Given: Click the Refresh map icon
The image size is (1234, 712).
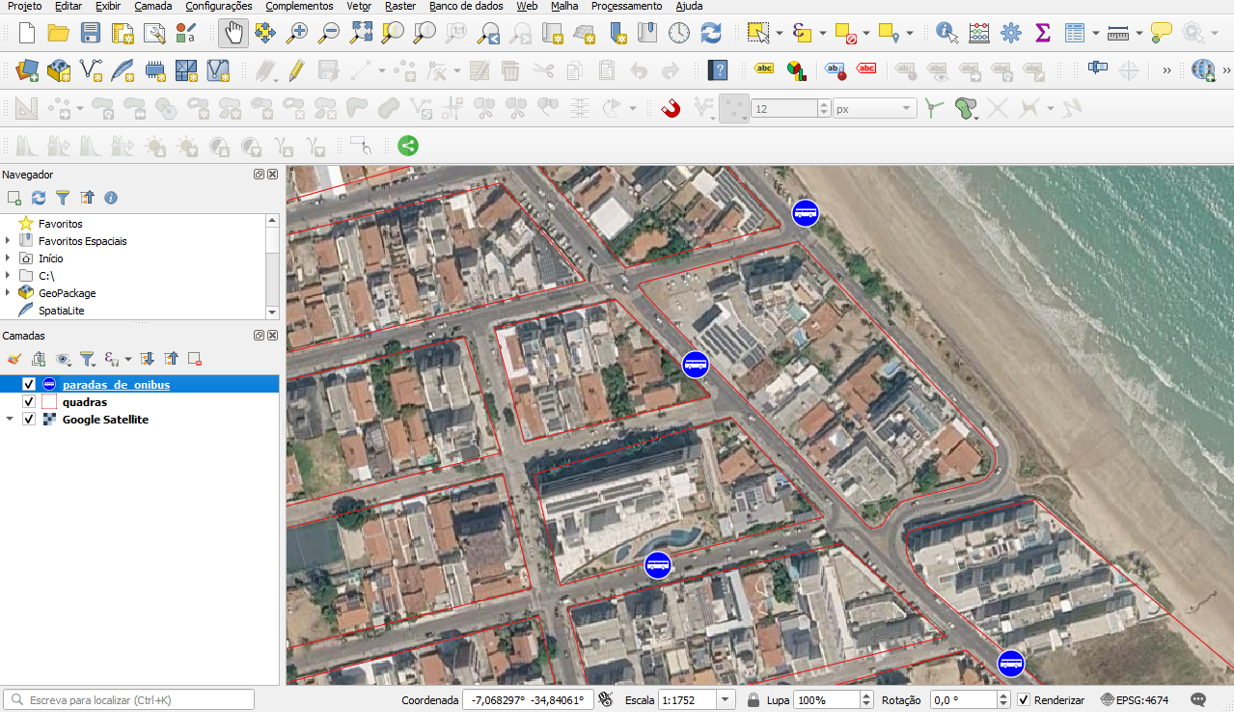Looking at the screenshot, I should 711,33.
